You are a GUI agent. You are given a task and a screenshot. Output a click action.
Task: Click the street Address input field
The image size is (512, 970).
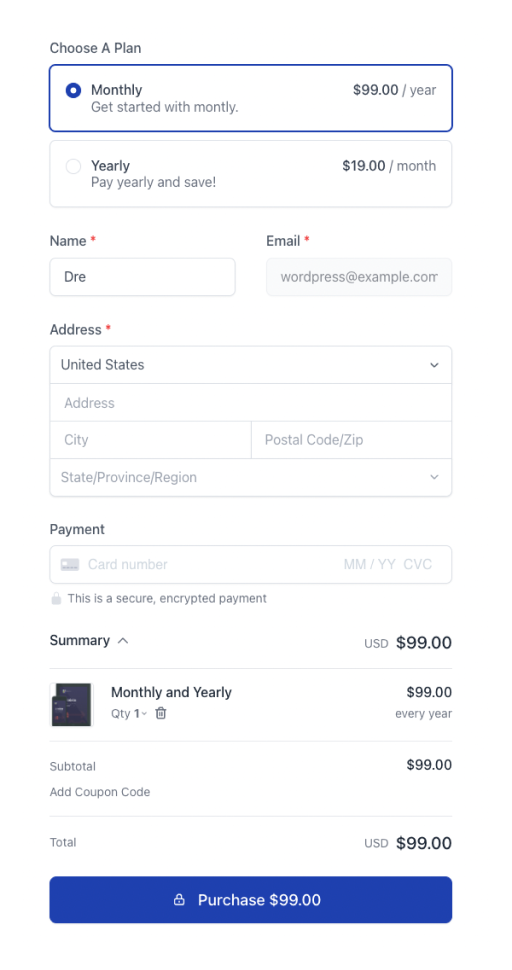[x=250, y=403]
